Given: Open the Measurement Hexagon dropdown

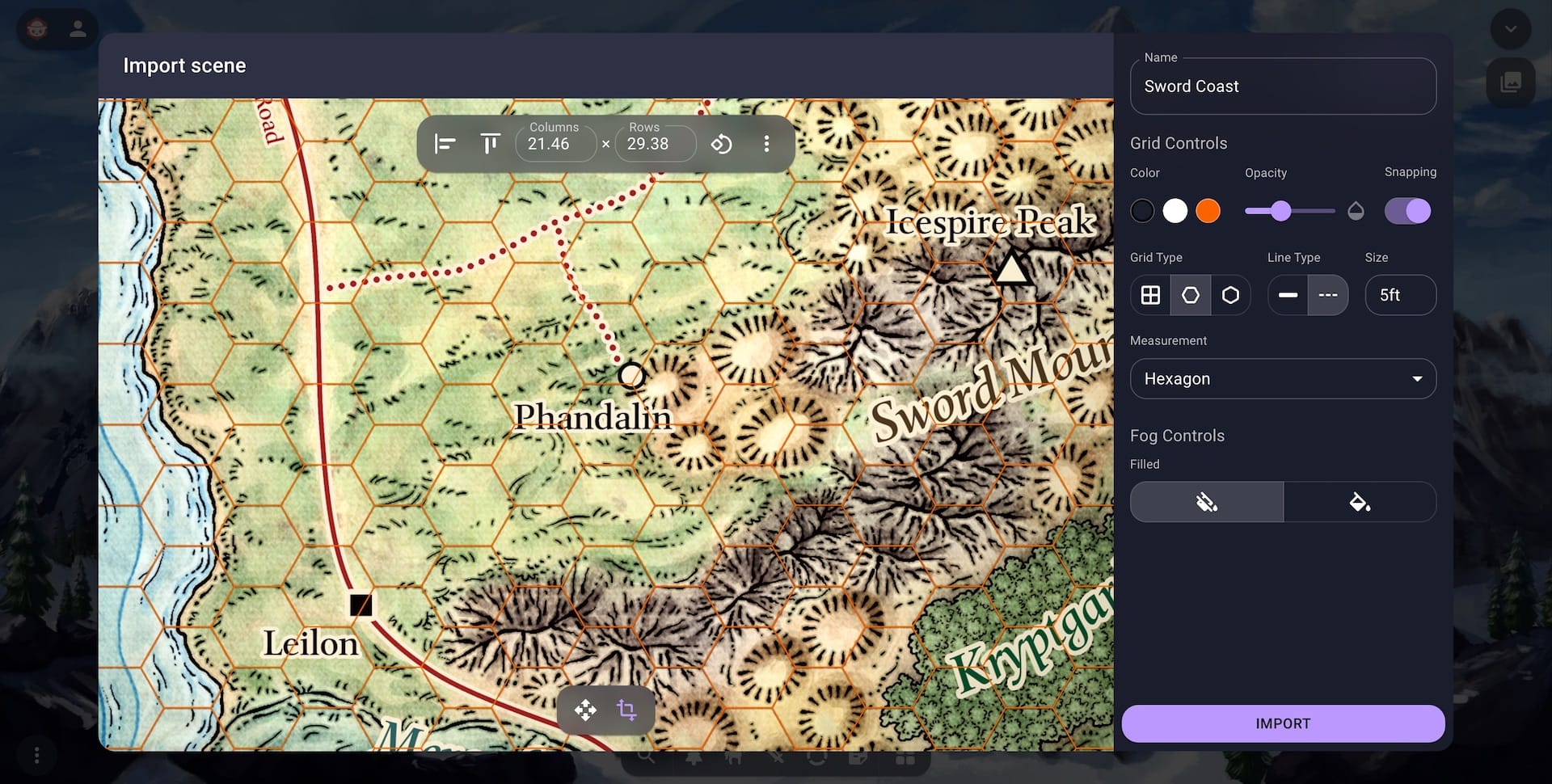Looking at the screenshot, I should point(1283,379).
